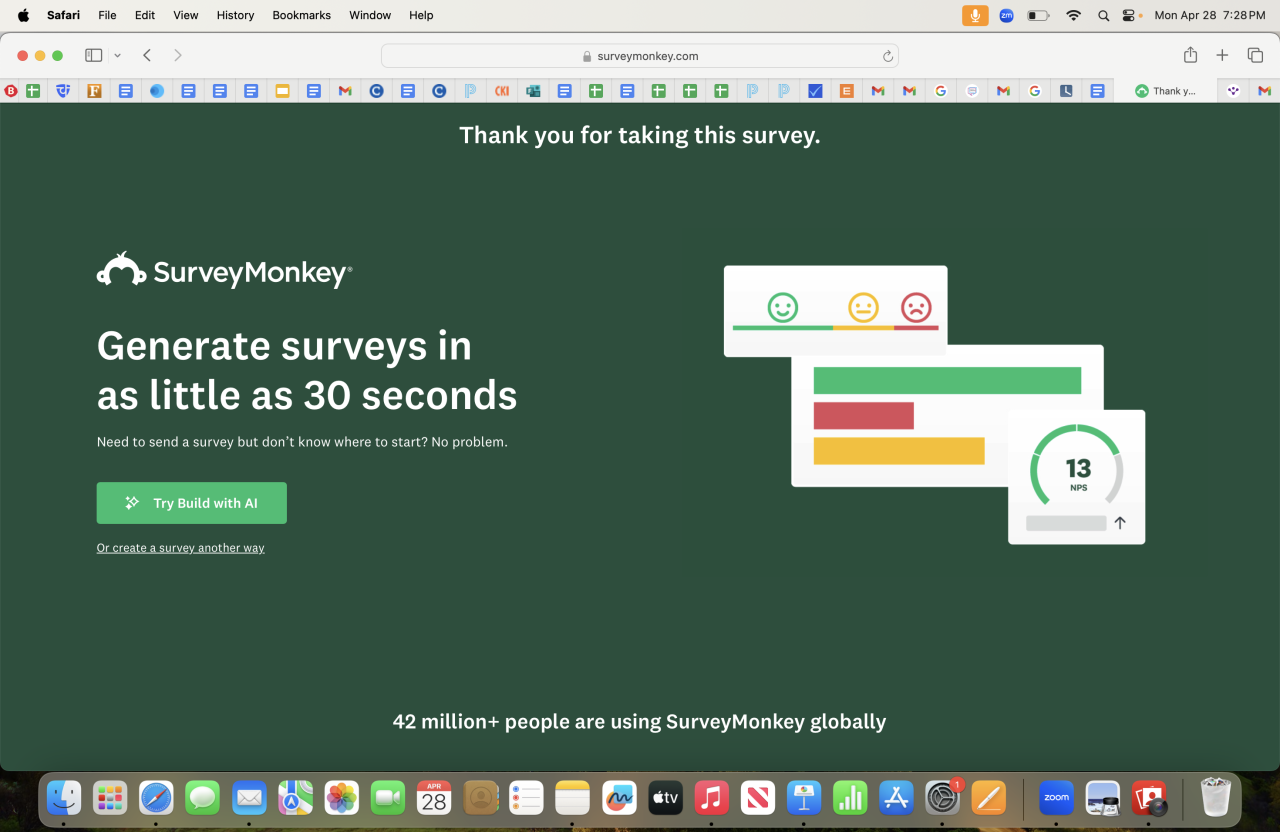Click the Try Build with AI button
This screenshot has width=1280, height=832.
click(192, 503)
